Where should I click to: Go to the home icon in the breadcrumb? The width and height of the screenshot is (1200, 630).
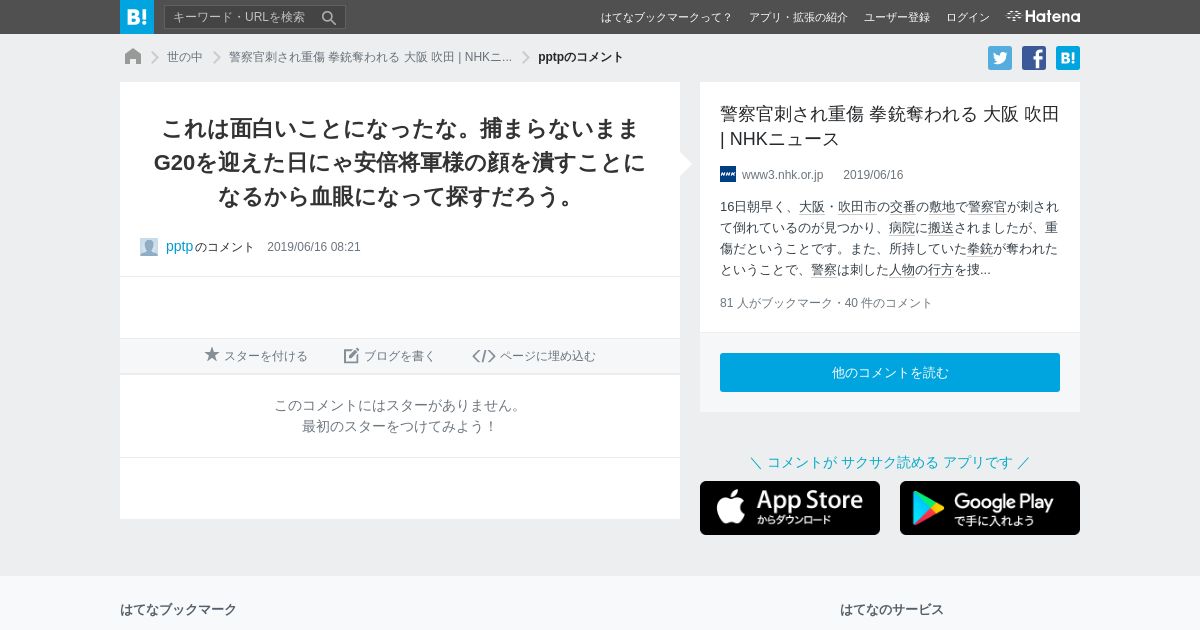pyautogui.click(x=133, y=57)
